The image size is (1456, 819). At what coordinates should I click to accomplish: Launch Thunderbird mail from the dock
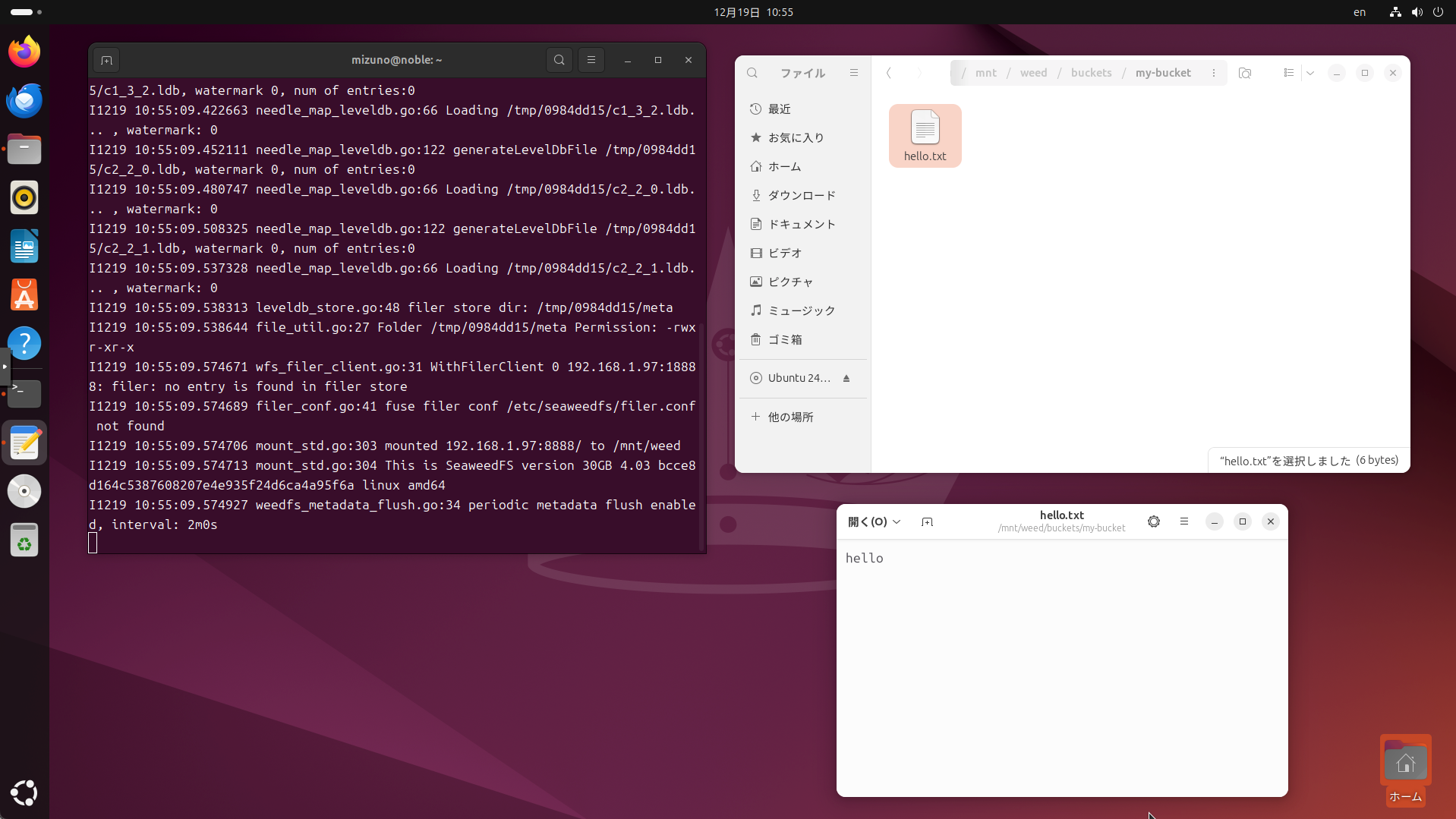click(24, 100)
